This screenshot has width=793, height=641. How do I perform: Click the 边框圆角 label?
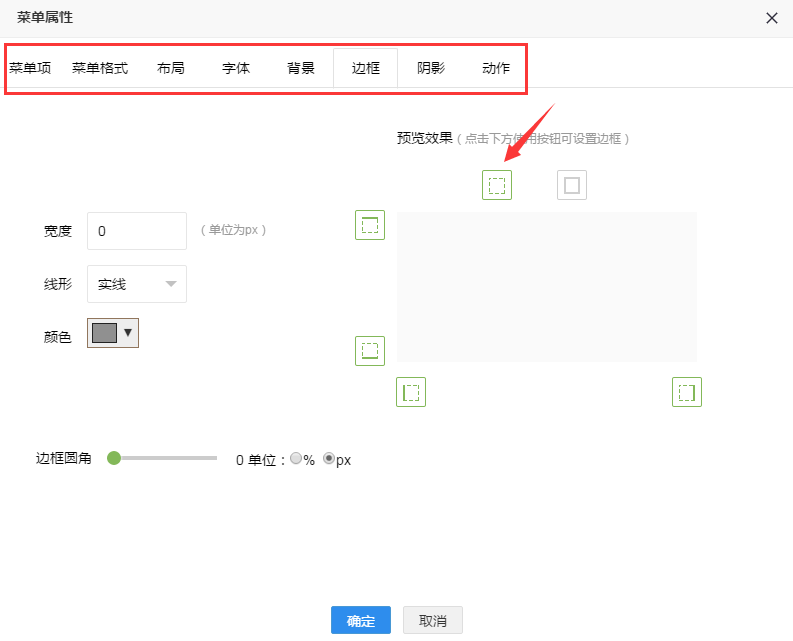click(x=63, y=458)
